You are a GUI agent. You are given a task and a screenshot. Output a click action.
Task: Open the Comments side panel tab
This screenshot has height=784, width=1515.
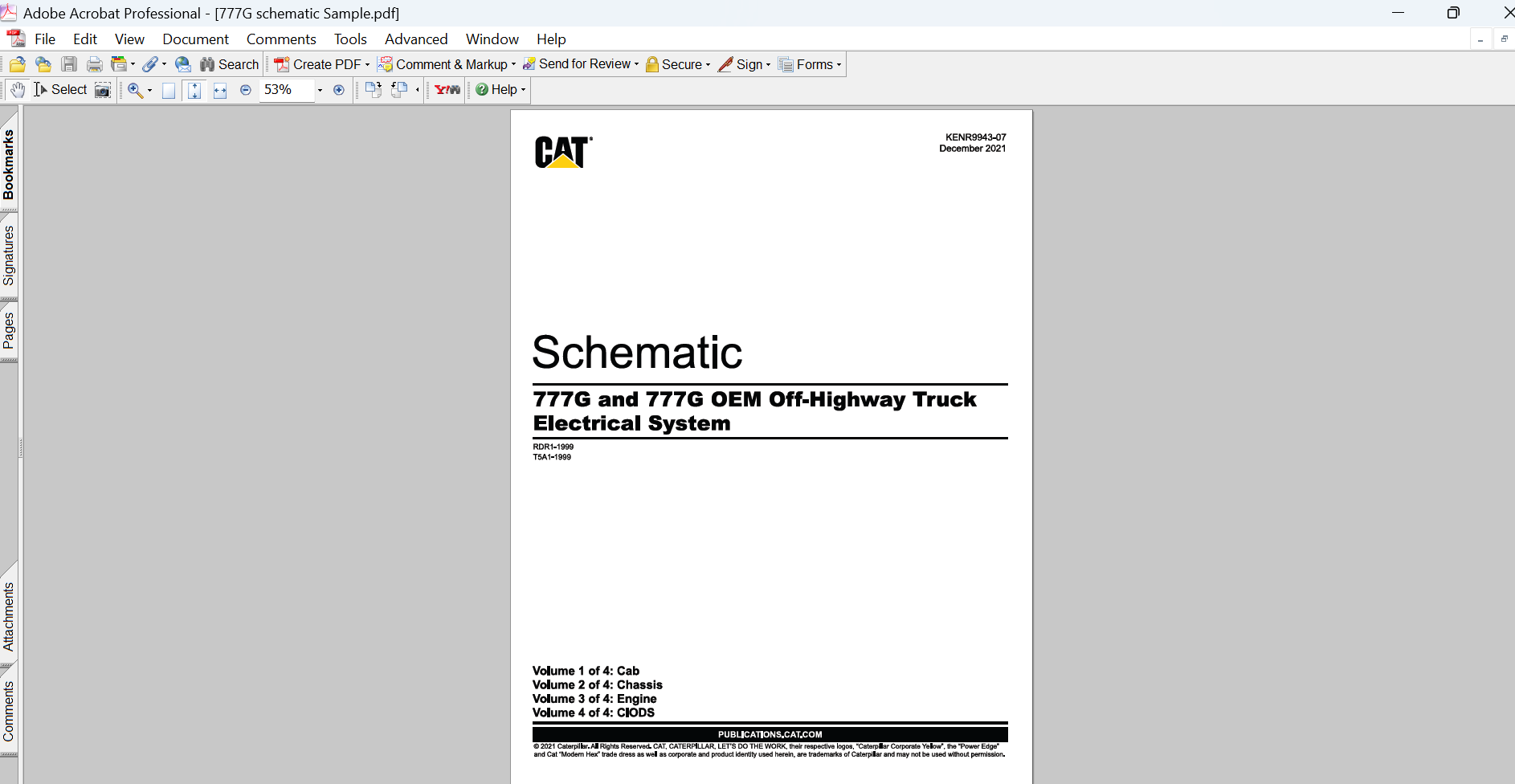tap(9, 711)
